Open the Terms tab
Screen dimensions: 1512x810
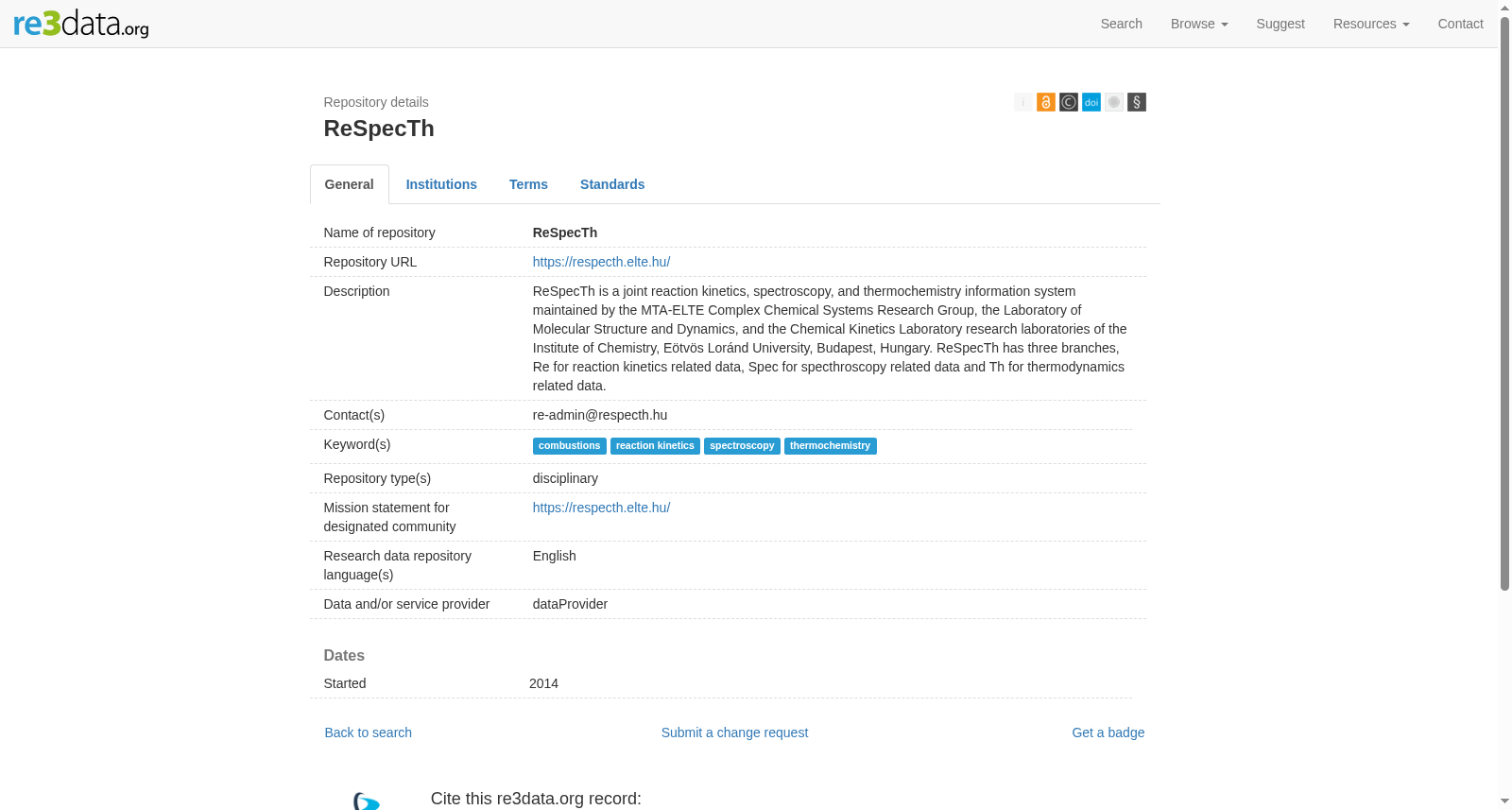pyautogui.click(x=528, y=184)
